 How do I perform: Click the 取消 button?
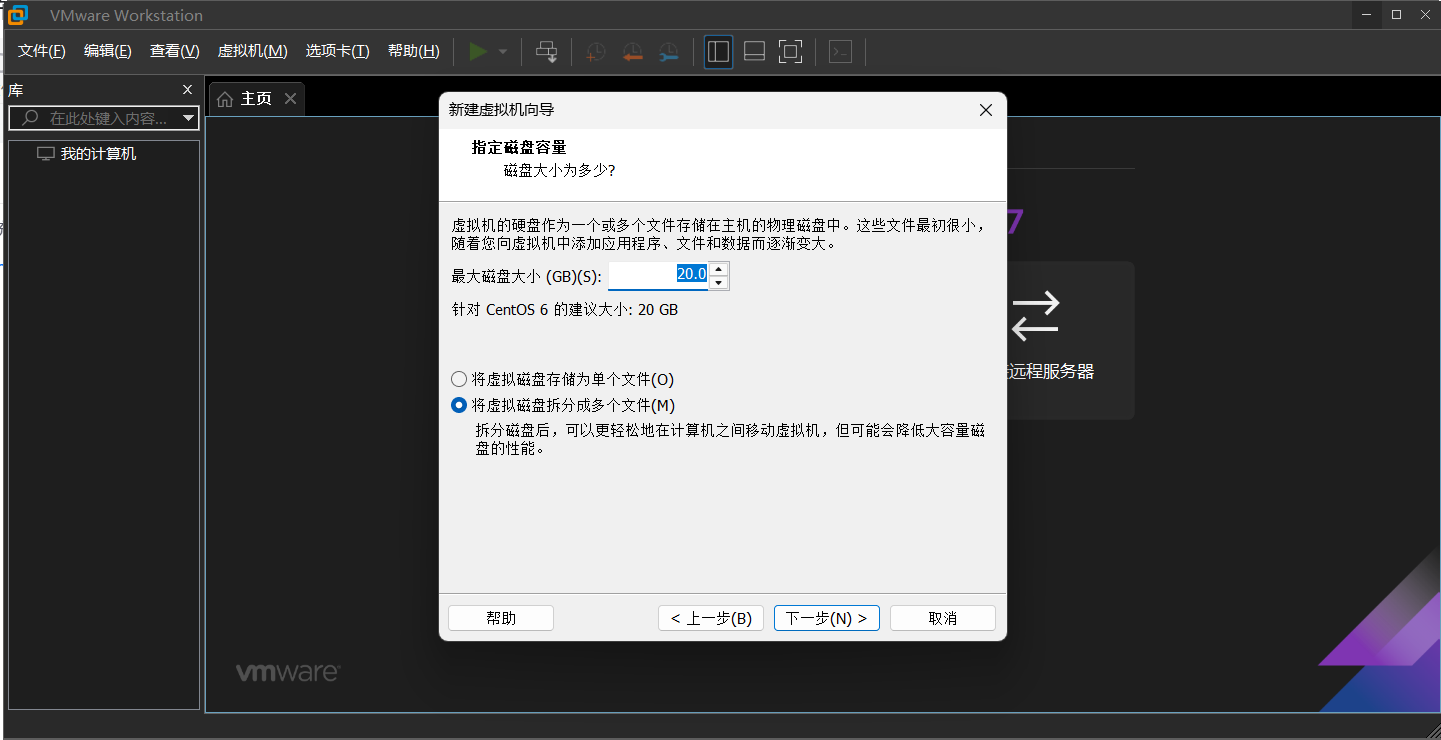[943, 618]
